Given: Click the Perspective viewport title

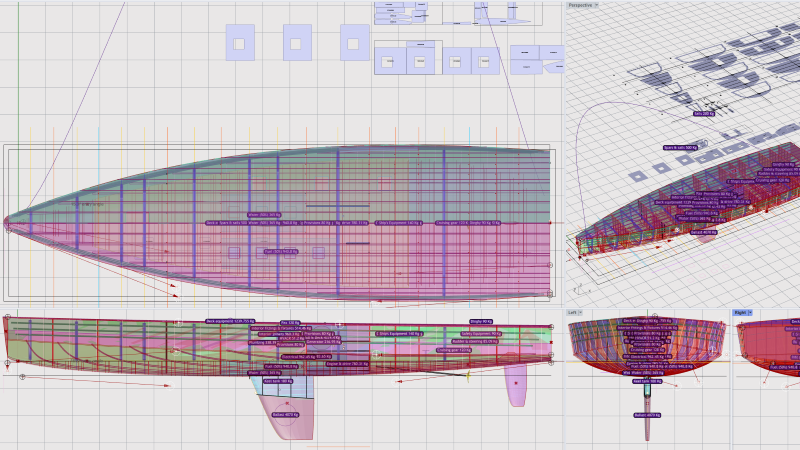Looking at the screenshot, I should pos(580,5).
